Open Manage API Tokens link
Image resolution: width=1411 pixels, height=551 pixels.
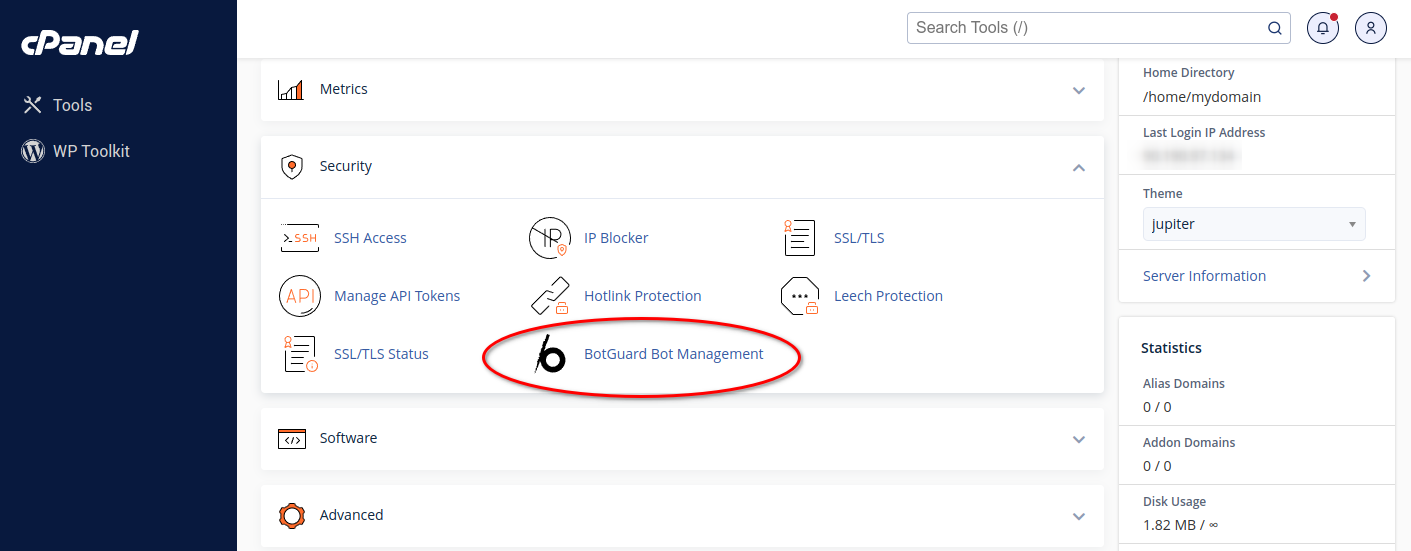tap(397, 296)
